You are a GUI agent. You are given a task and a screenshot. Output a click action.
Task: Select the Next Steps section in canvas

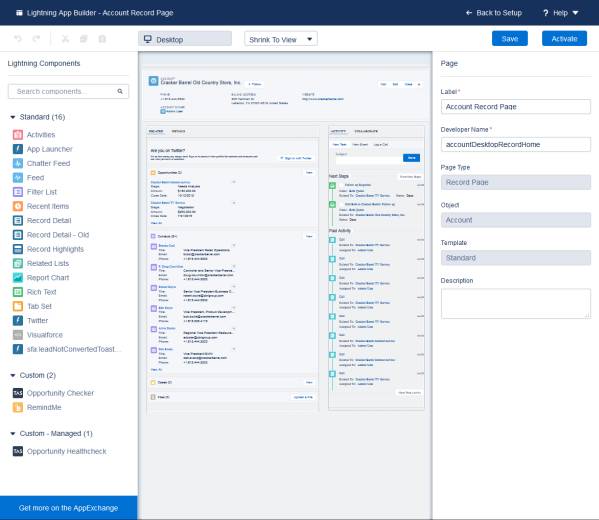coord(376,199)
